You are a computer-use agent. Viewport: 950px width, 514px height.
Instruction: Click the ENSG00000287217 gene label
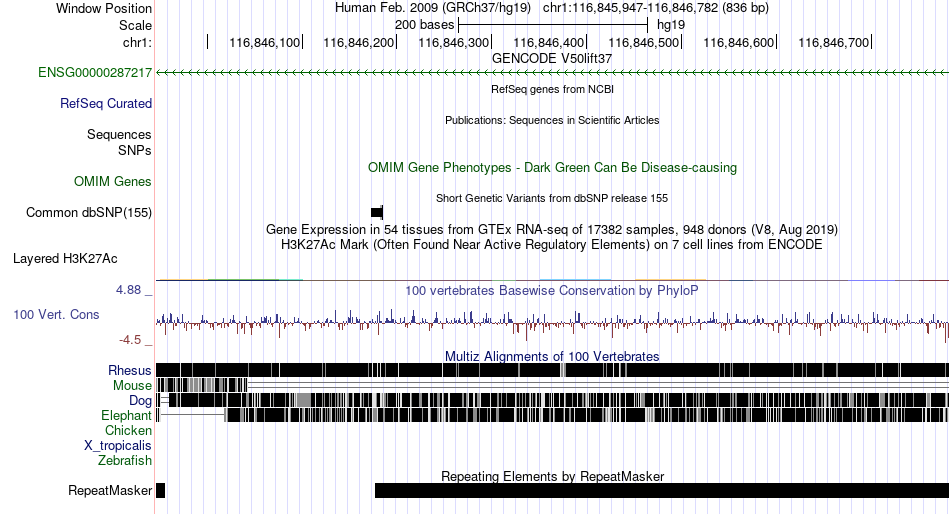95,73
